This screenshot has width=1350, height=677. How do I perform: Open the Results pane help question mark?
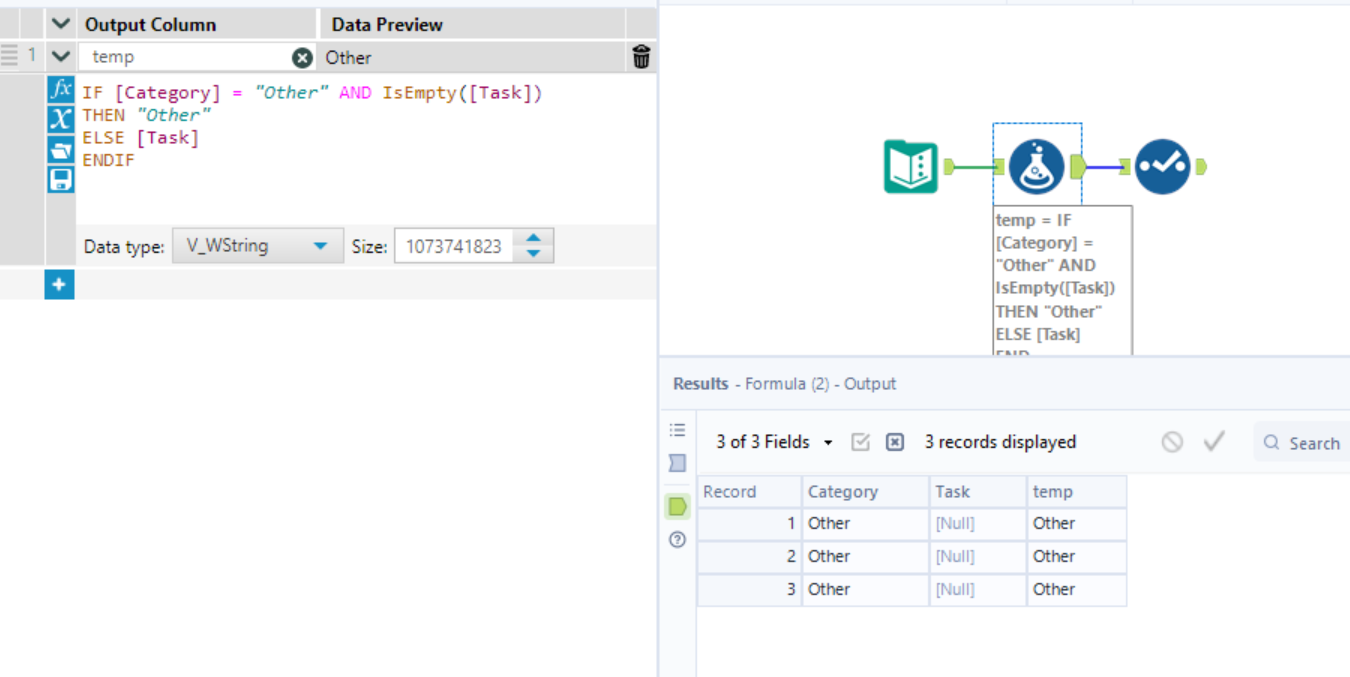[x=677, y=540]
